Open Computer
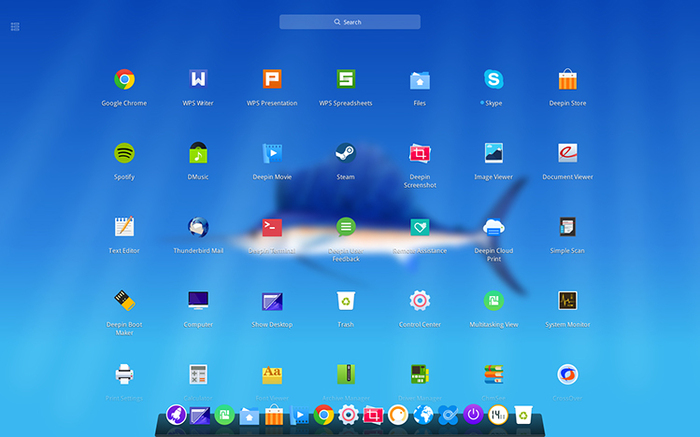The image size is (700, 437). [198, 300]
